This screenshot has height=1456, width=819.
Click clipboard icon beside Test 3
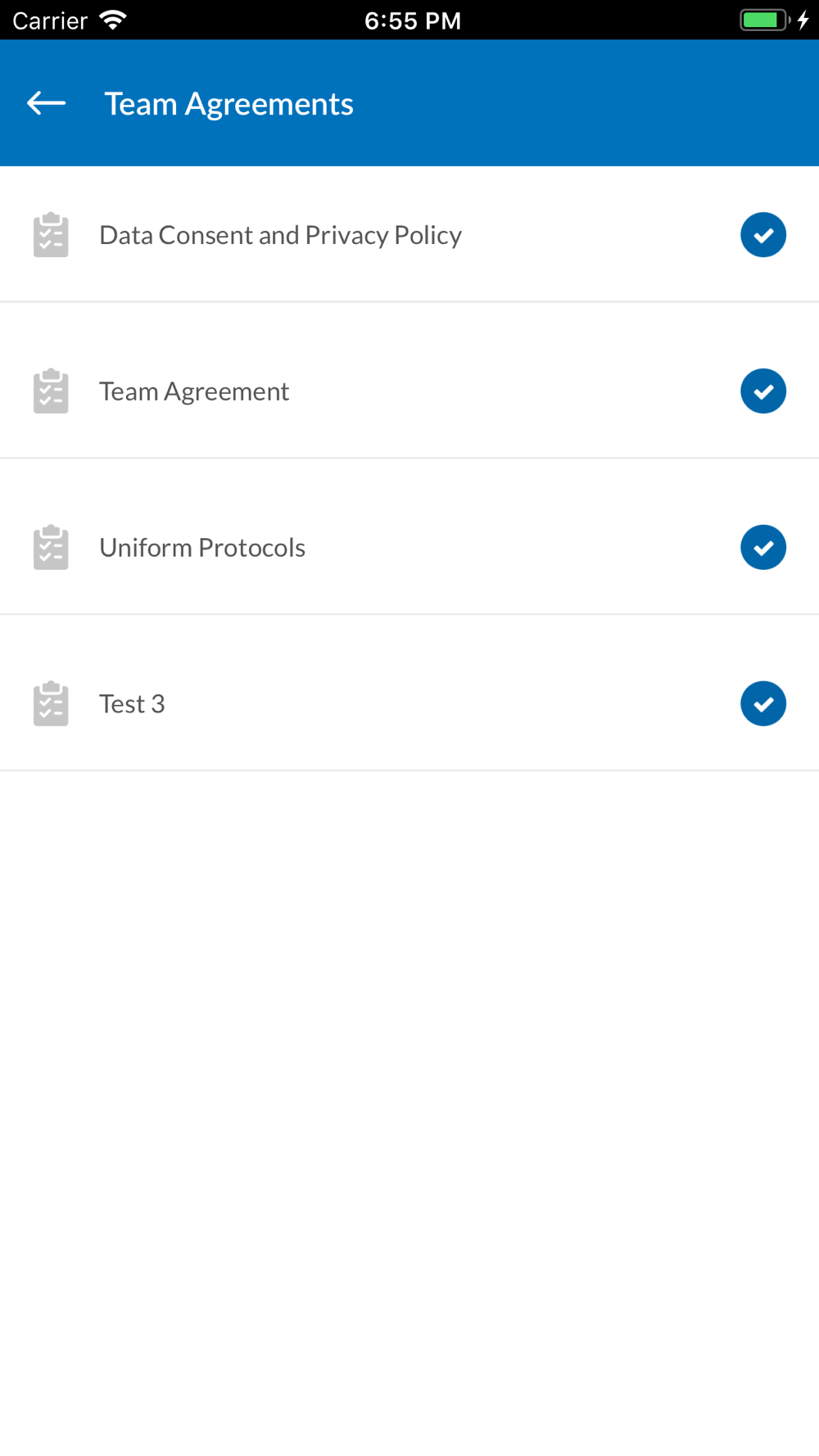(51, 703)
